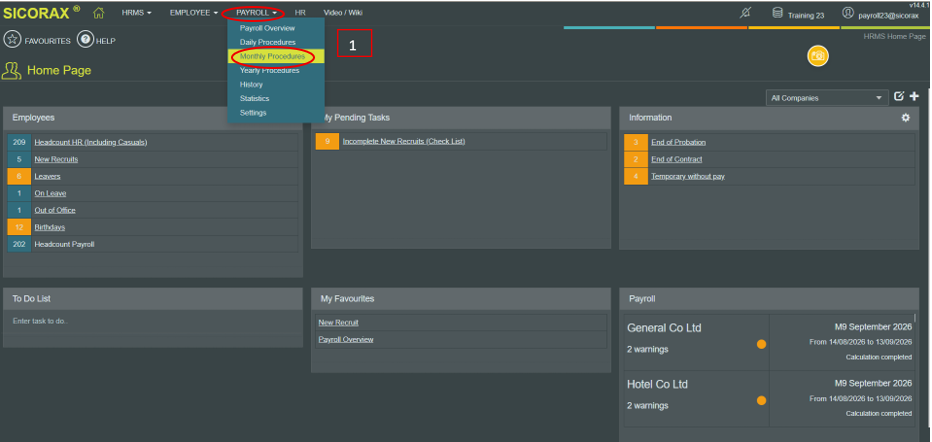The image size is (932, 442).
Task: Click General Co Ltd M9 September 2026 period
Action: tap(873, 327)
